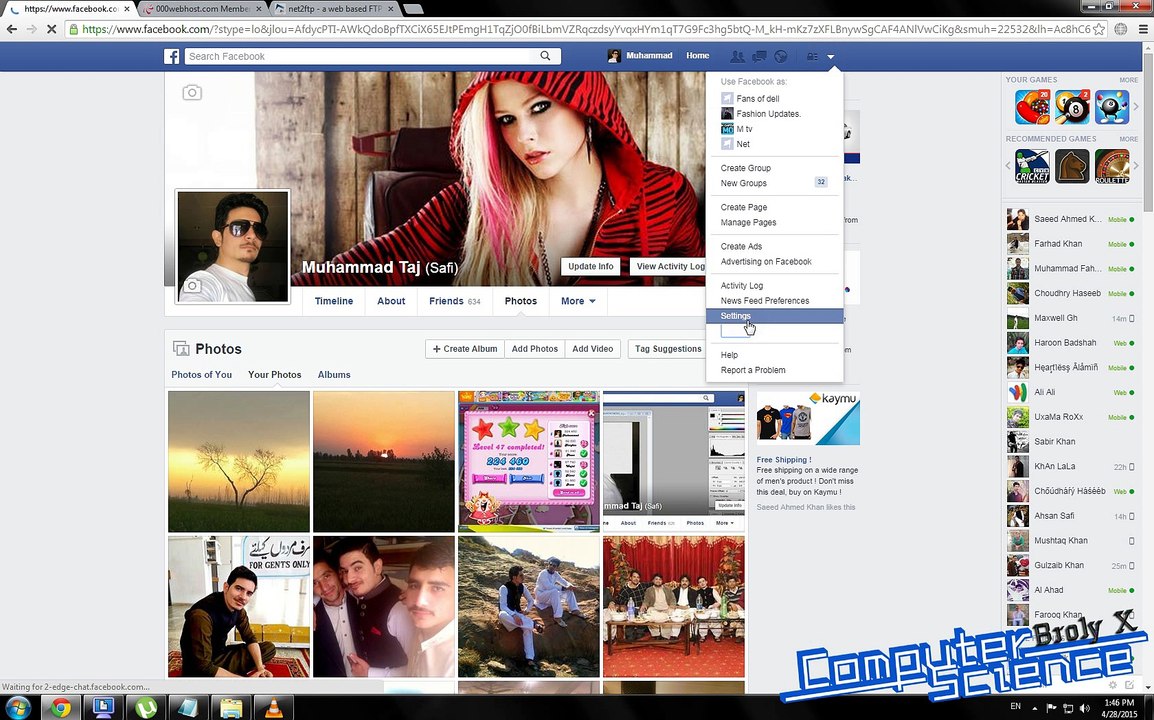Switch to the 000webhost.com browser tab
This screenshot has height=720, width=1154.
pos(202,9)
